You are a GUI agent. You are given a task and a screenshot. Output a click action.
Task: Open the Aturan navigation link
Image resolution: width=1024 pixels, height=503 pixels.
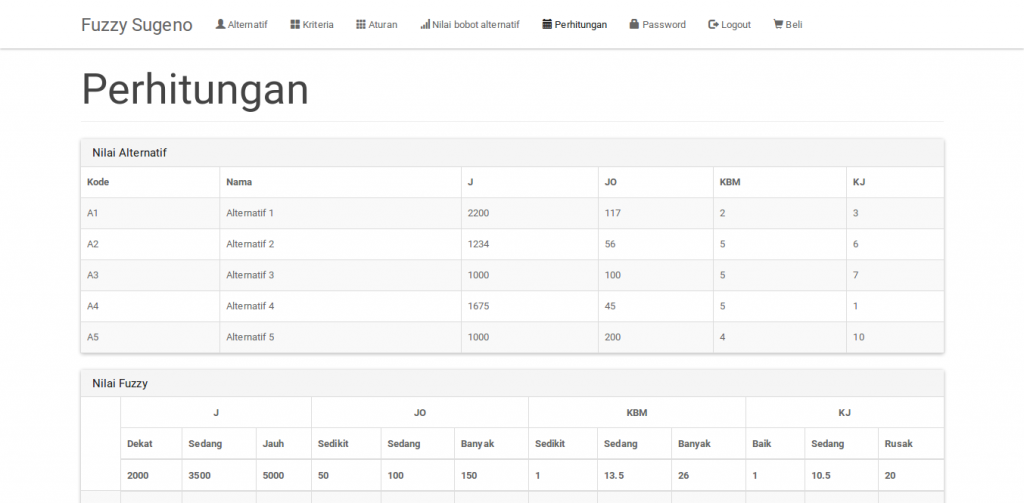click(x=383, y=25)
